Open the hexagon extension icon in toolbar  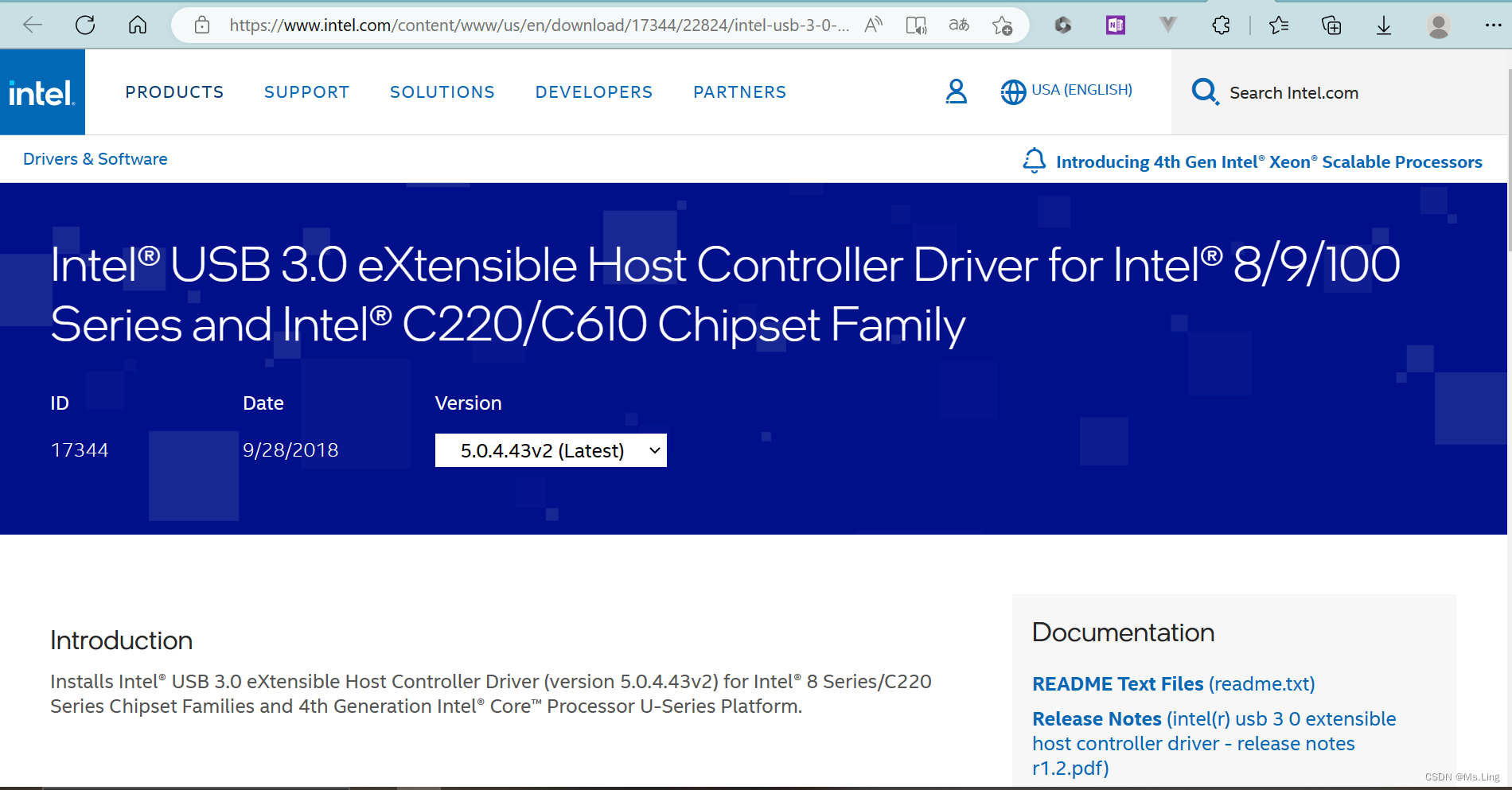tap(1062, 25)
